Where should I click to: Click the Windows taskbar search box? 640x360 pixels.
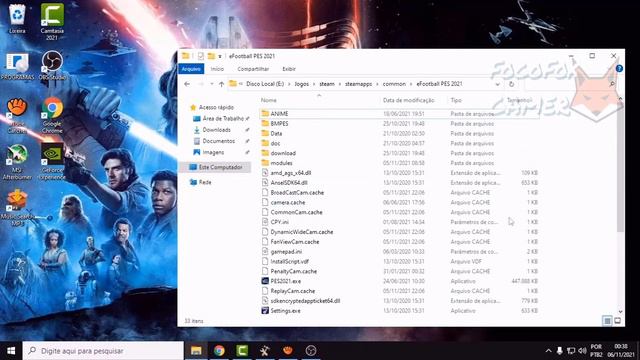tap(103, 351)
